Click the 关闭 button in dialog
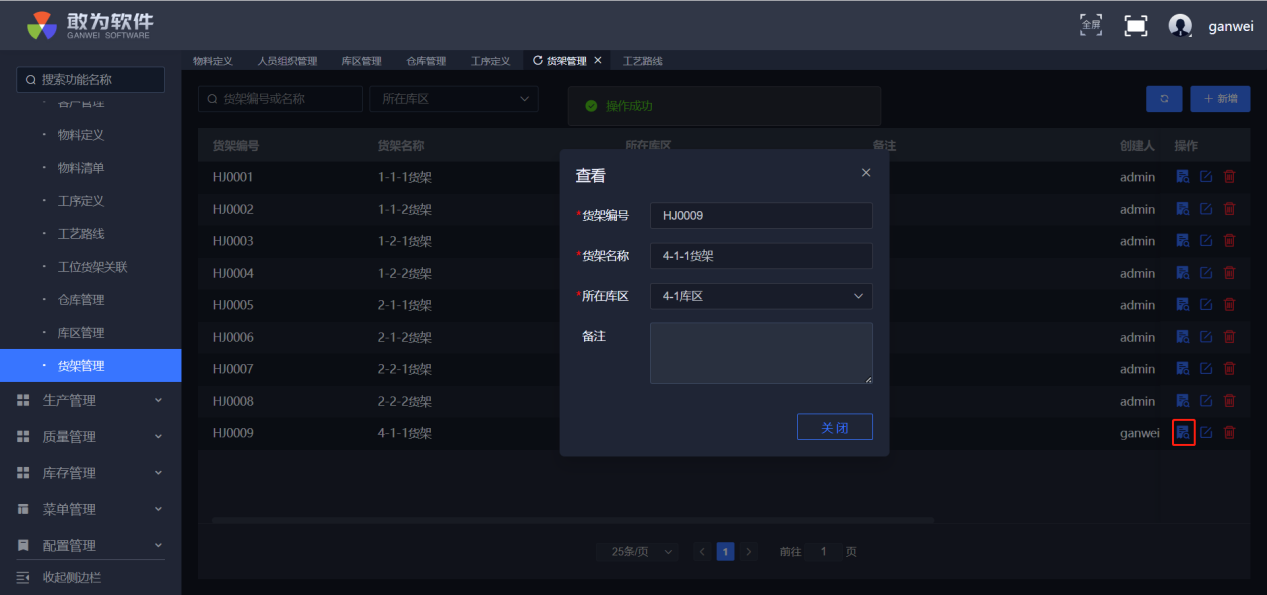The width and height of the screenshot is (1267, 595). coord(835,427)
